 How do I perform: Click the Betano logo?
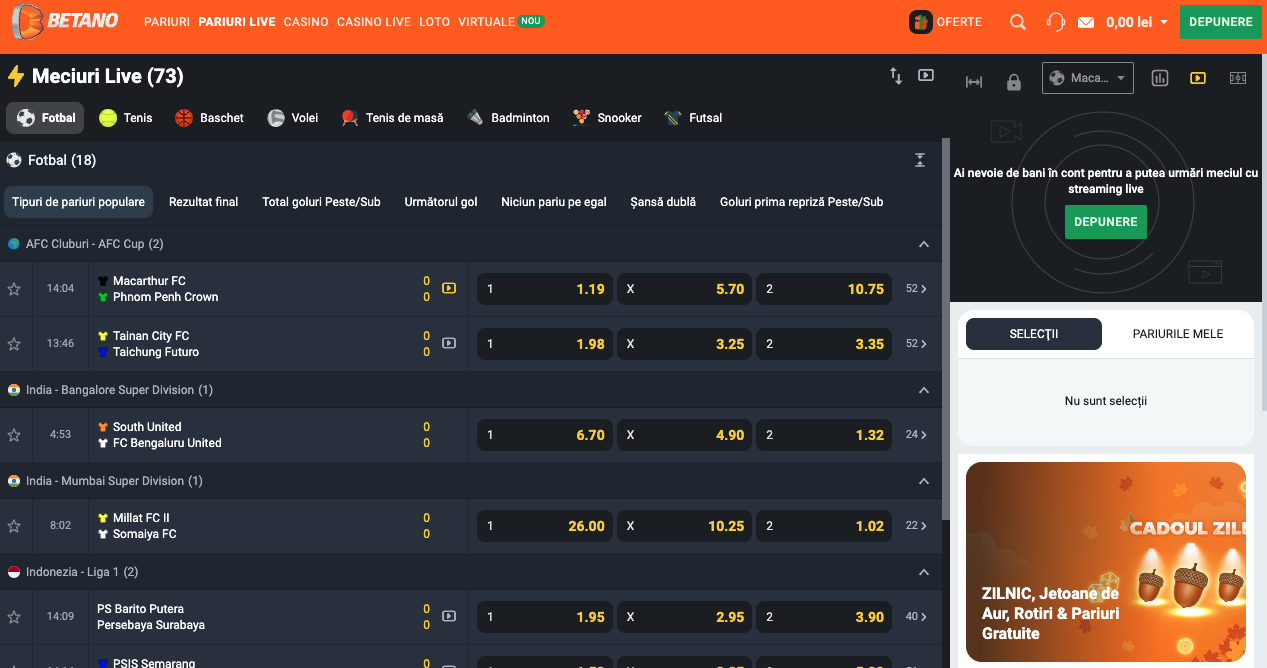[x=65, y=21]
